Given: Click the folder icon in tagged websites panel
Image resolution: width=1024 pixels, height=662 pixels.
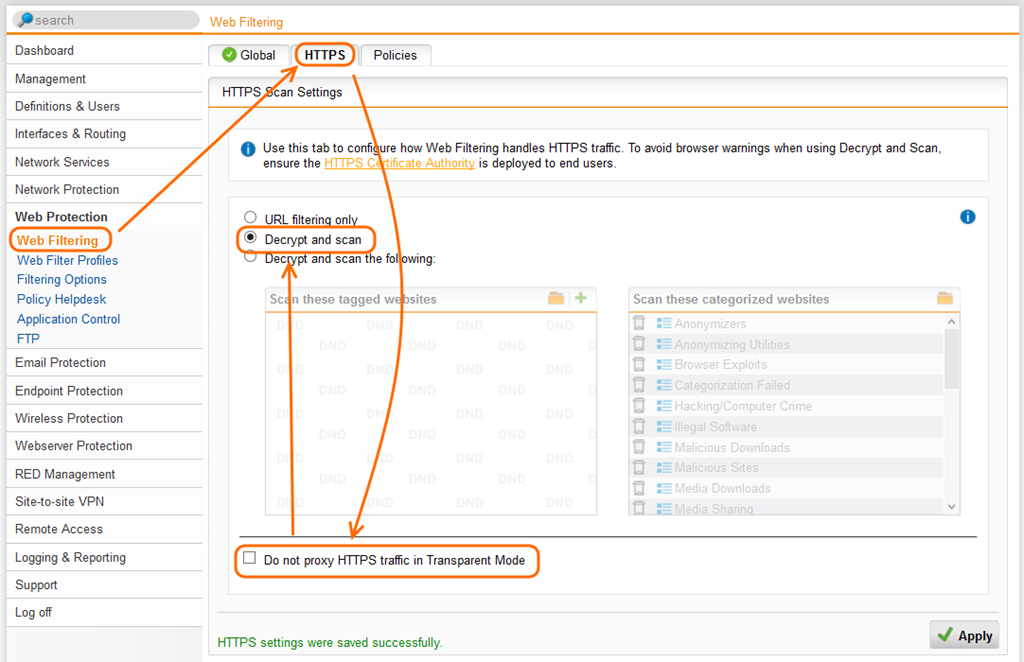Looking at the screenshot, I should click(557, 298).
